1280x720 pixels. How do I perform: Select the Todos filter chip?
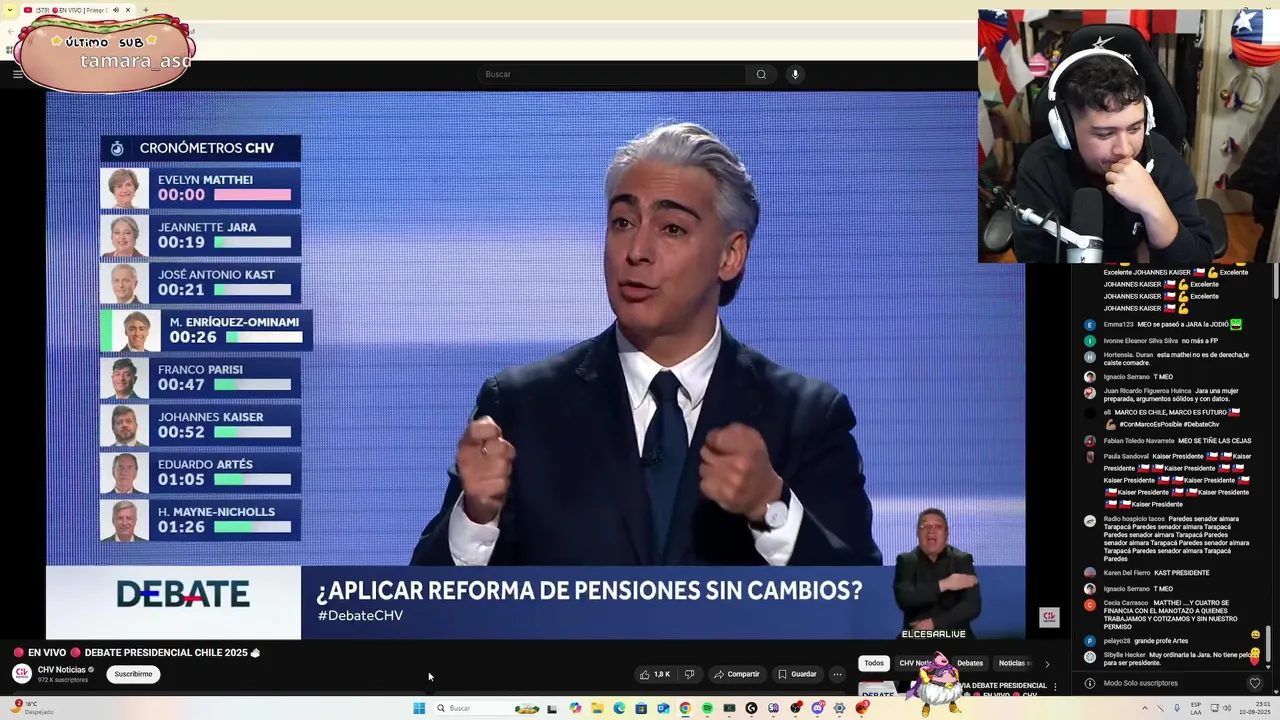874,663
